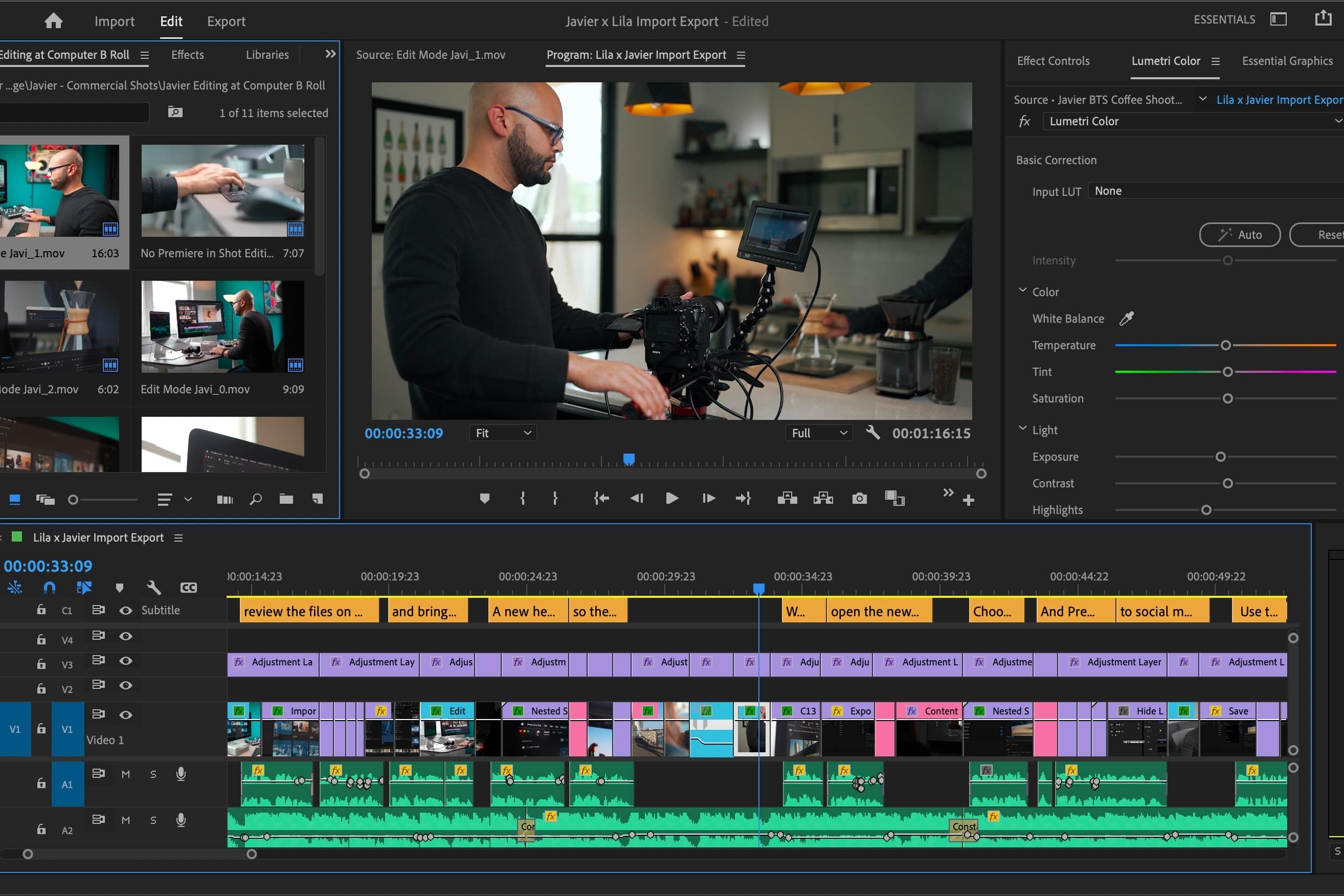Adjust the Temperature slider handle
This screenshot has width=1344, height=896.
point(1225,345)
